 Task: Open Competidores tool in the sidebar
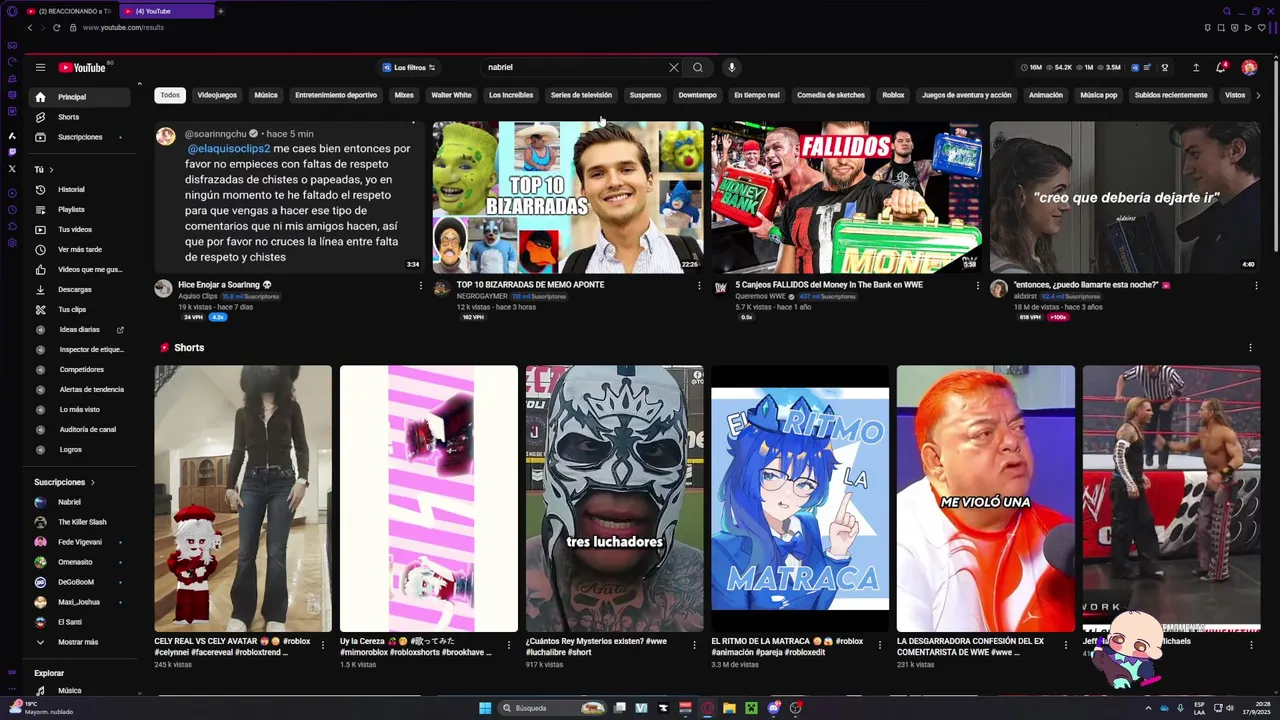(x=81, y=369)
